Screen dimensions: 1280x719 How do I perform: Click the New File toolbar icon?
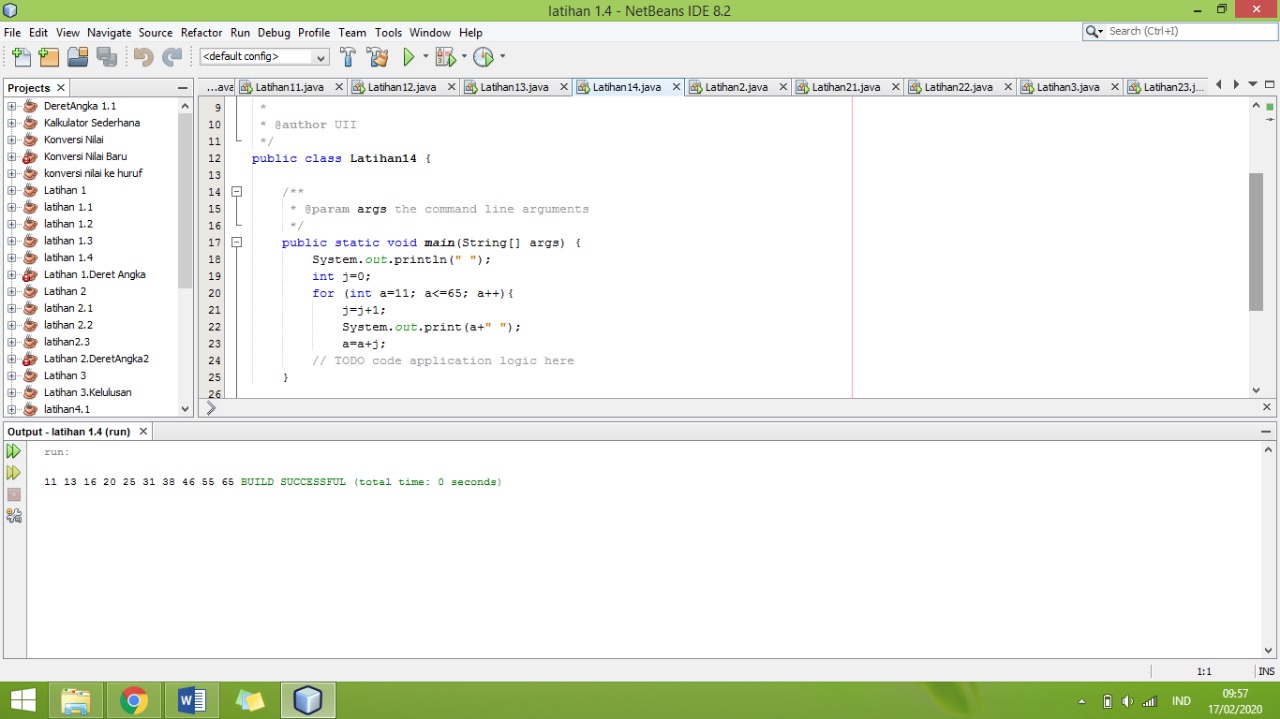[x=21, y=57]
